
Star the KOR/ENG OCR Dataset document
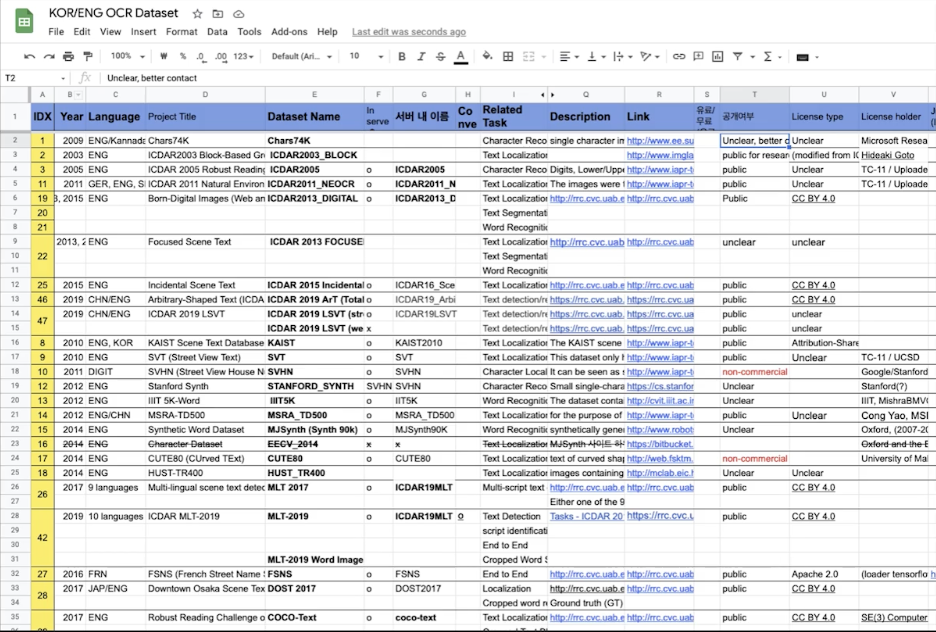point(198,13)
